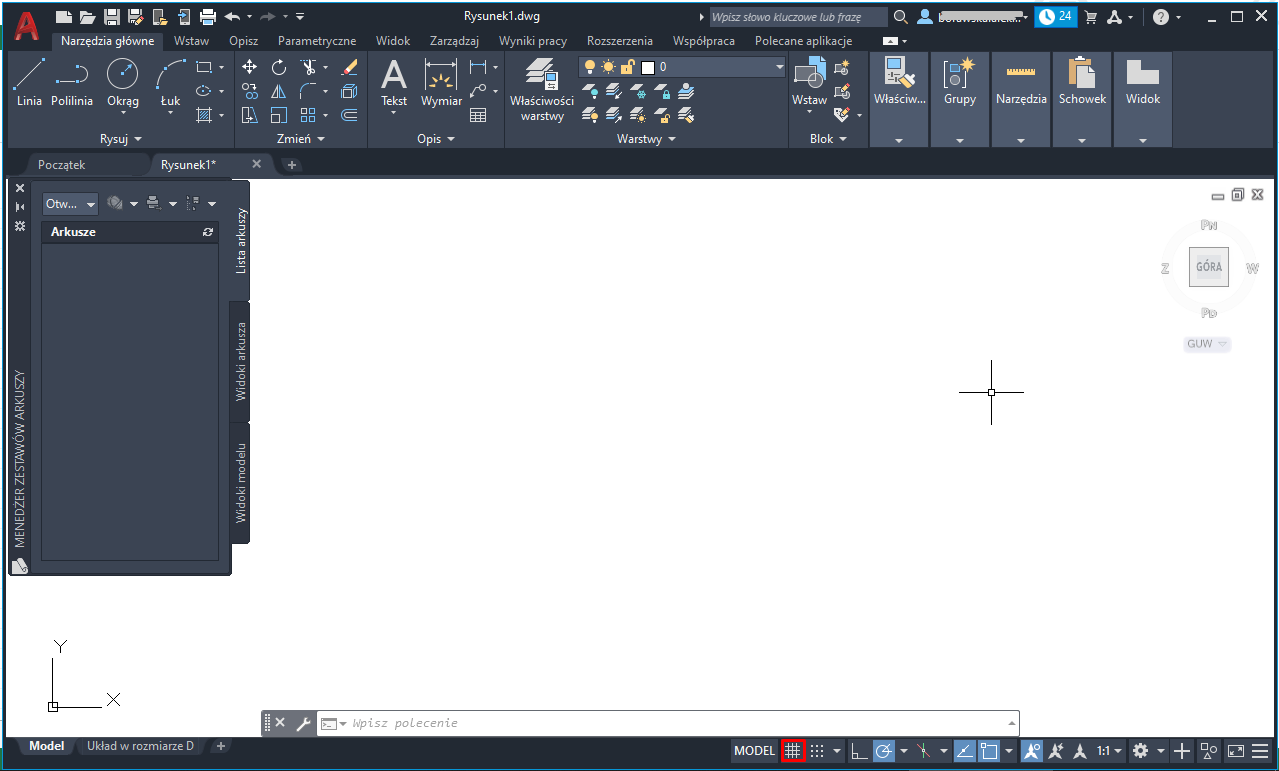The height and width of the screenshot is (771, 1279).
Task: Click the Schowek panel button
Action: coord(1082,100)
